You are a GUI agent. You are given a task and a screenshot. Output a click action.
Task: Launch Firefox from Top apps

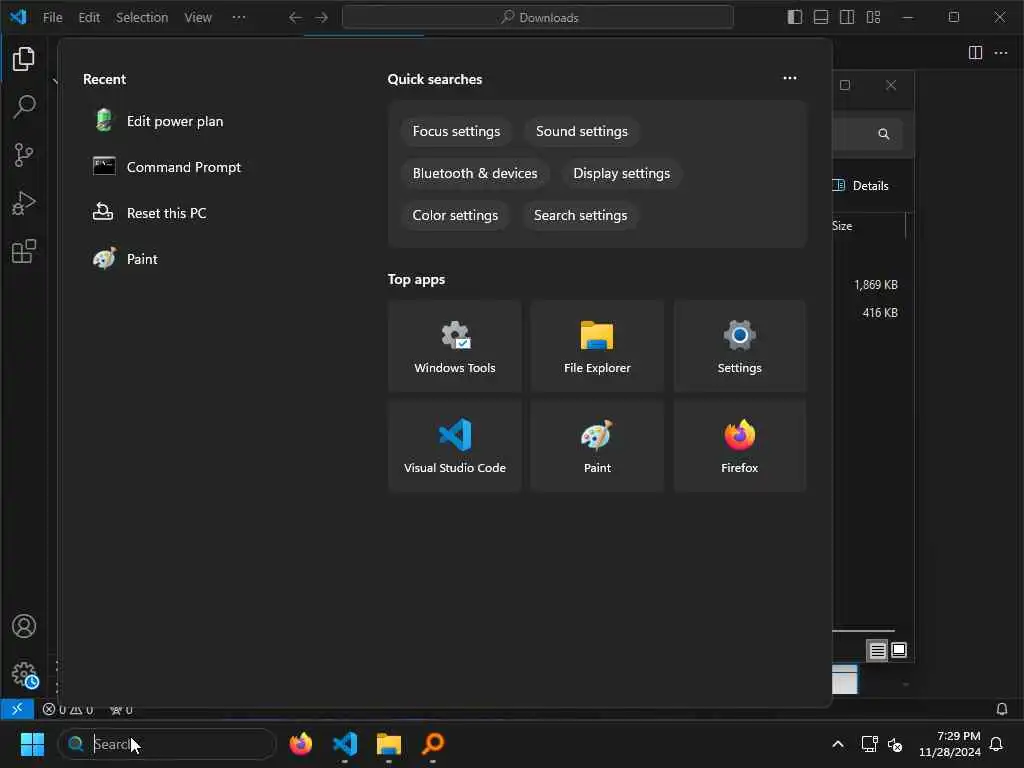(739, 446)
